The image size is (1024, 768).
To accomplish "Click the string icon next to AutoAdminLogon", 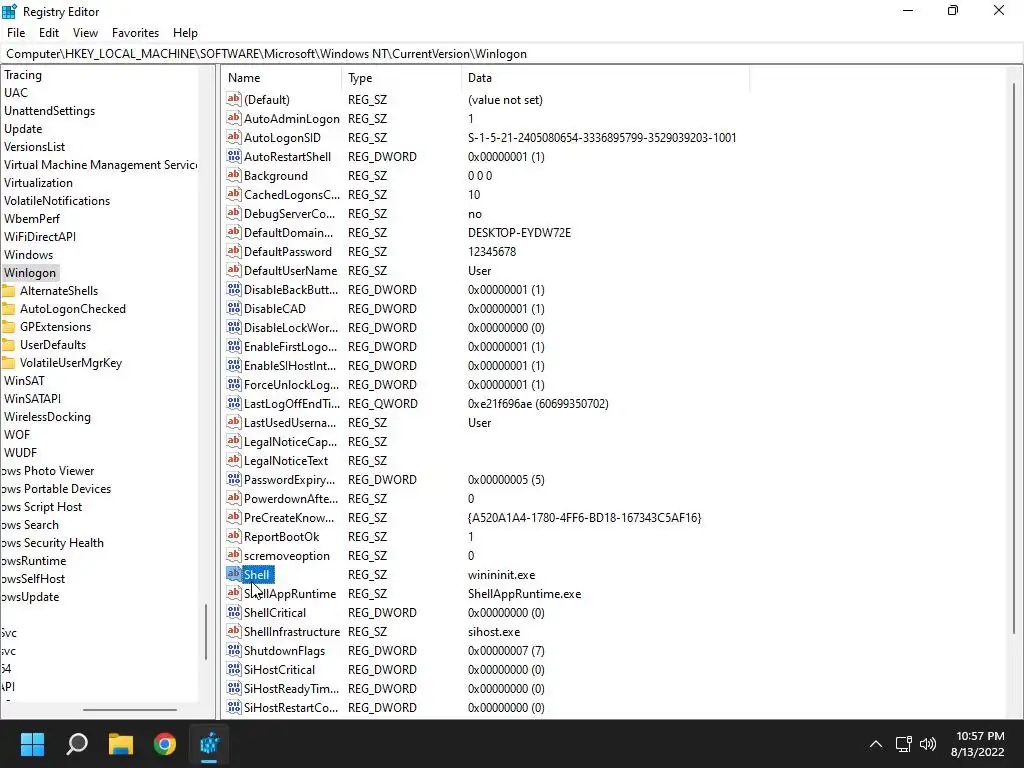I will [234, 118].
